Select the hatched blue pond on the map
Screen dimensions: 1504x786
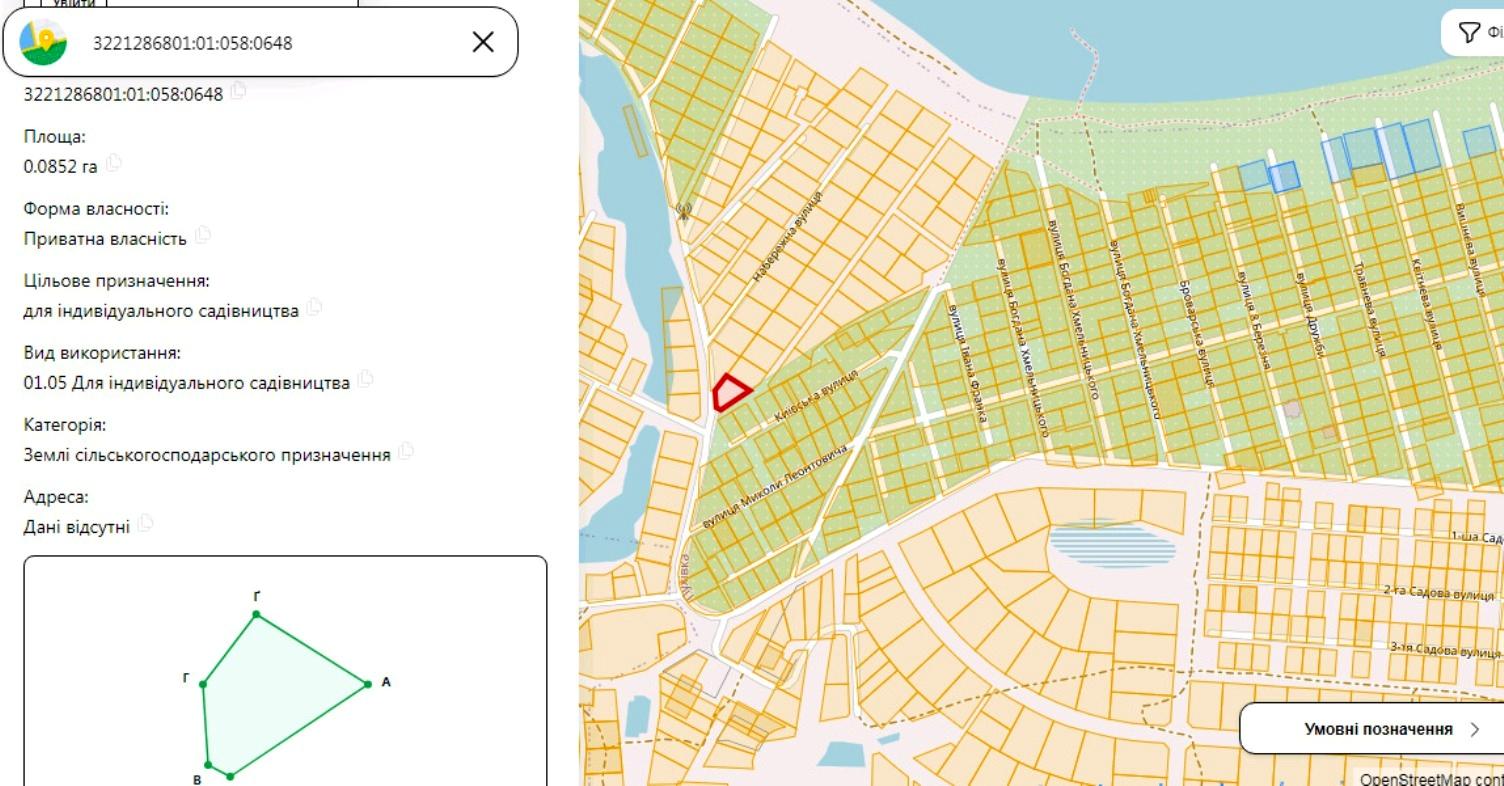pos(1112,545)
